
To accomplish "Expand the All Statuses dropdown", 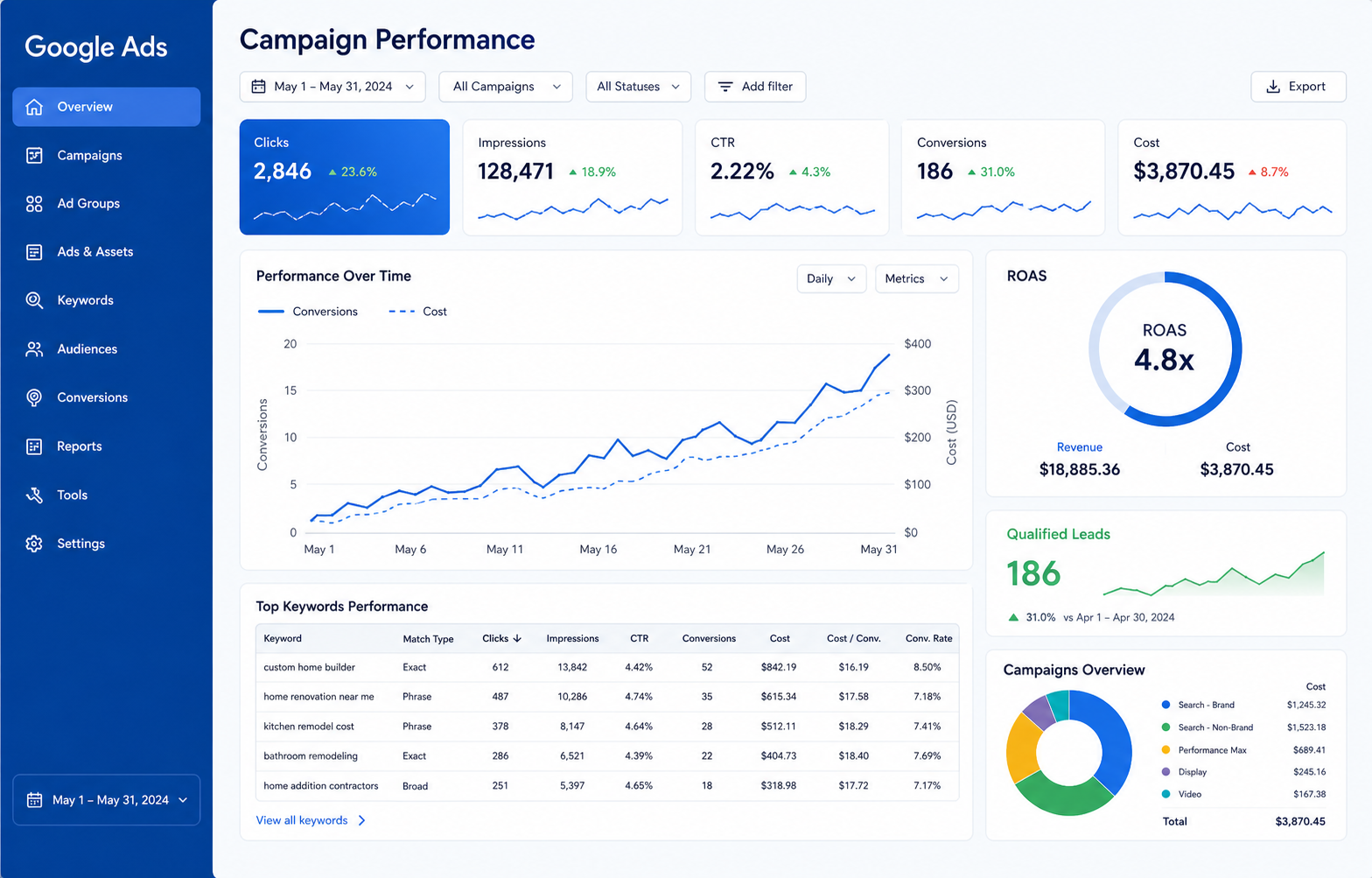I will pos(638,87).
